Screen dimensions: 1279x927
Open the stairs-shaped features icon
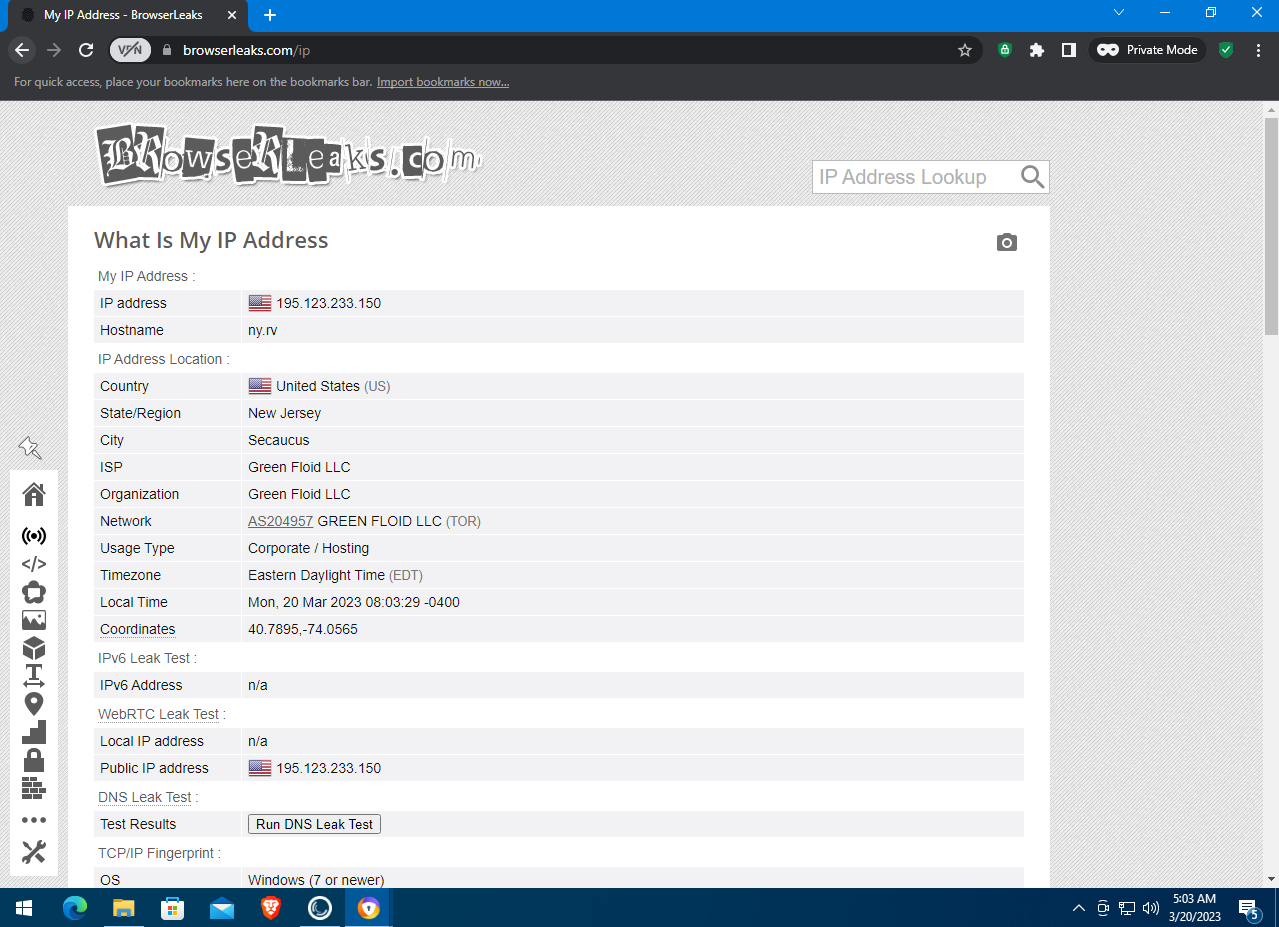pyautogui.click(x=34, y=732)
